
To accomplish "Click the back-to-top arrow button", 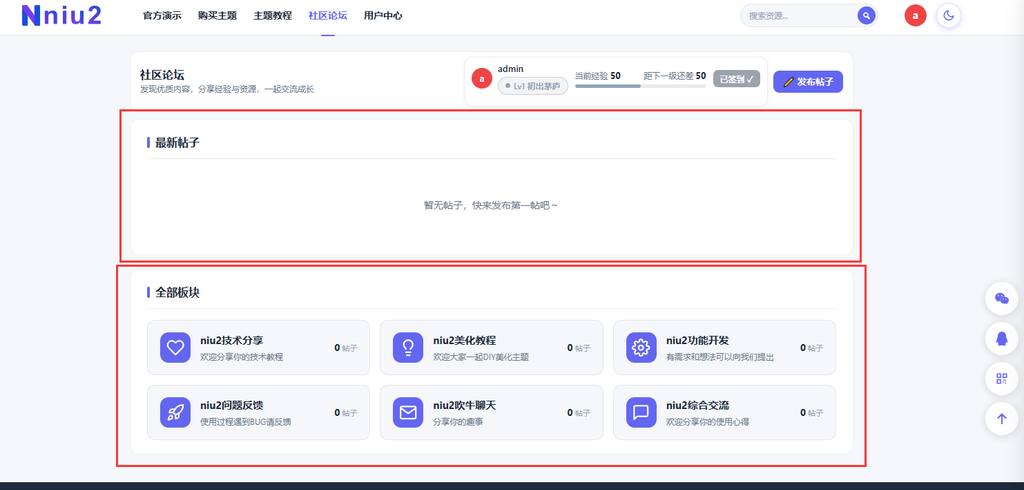I will (x=1002, y=419).
